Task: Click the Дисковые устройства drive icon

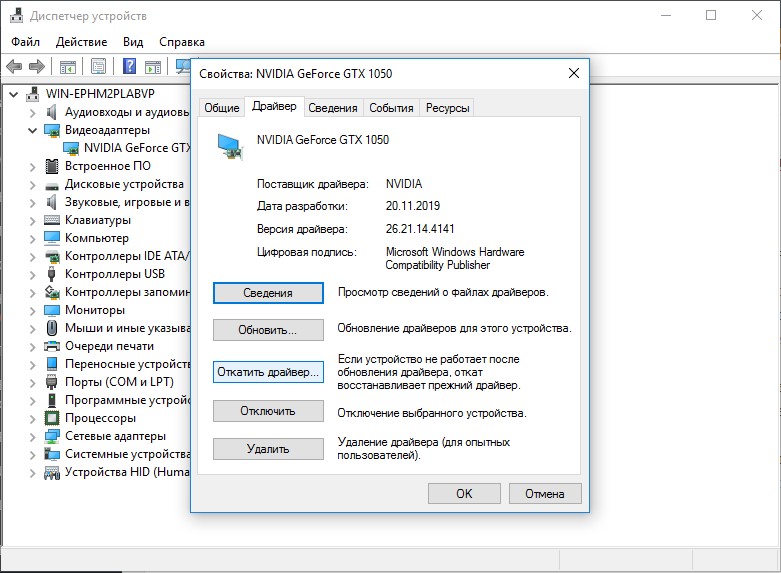Action: click(x=52, y=186)
